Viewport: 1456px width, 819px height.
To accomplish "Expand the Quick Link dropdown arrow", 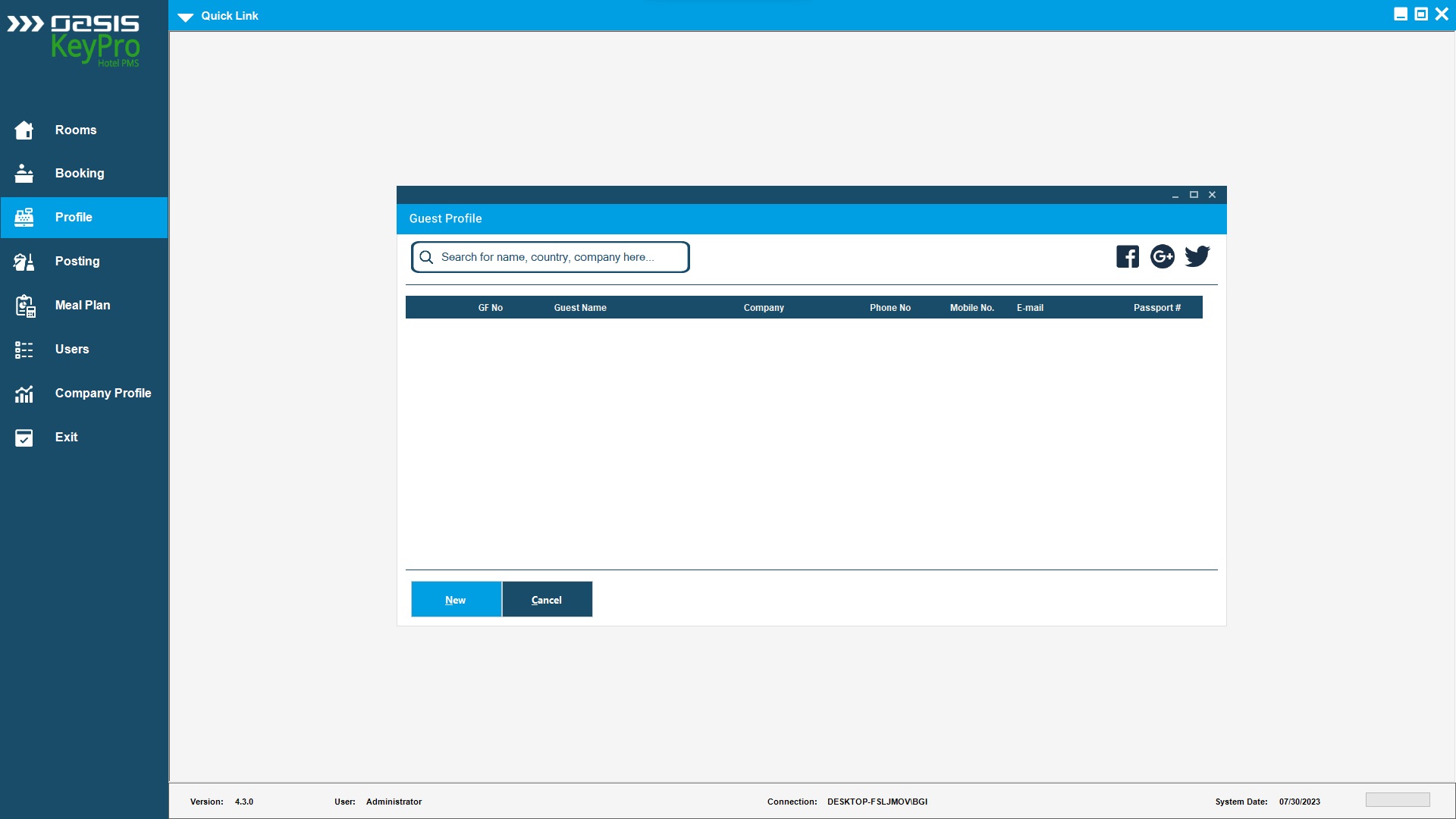I will (186, 17).
